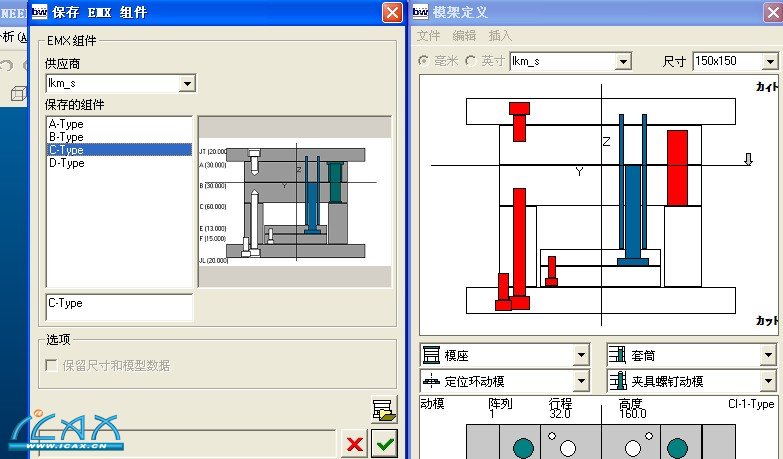Click the bw logo in 保存 EMX 组件 title bar
The image size is (783, 459).
39,12
